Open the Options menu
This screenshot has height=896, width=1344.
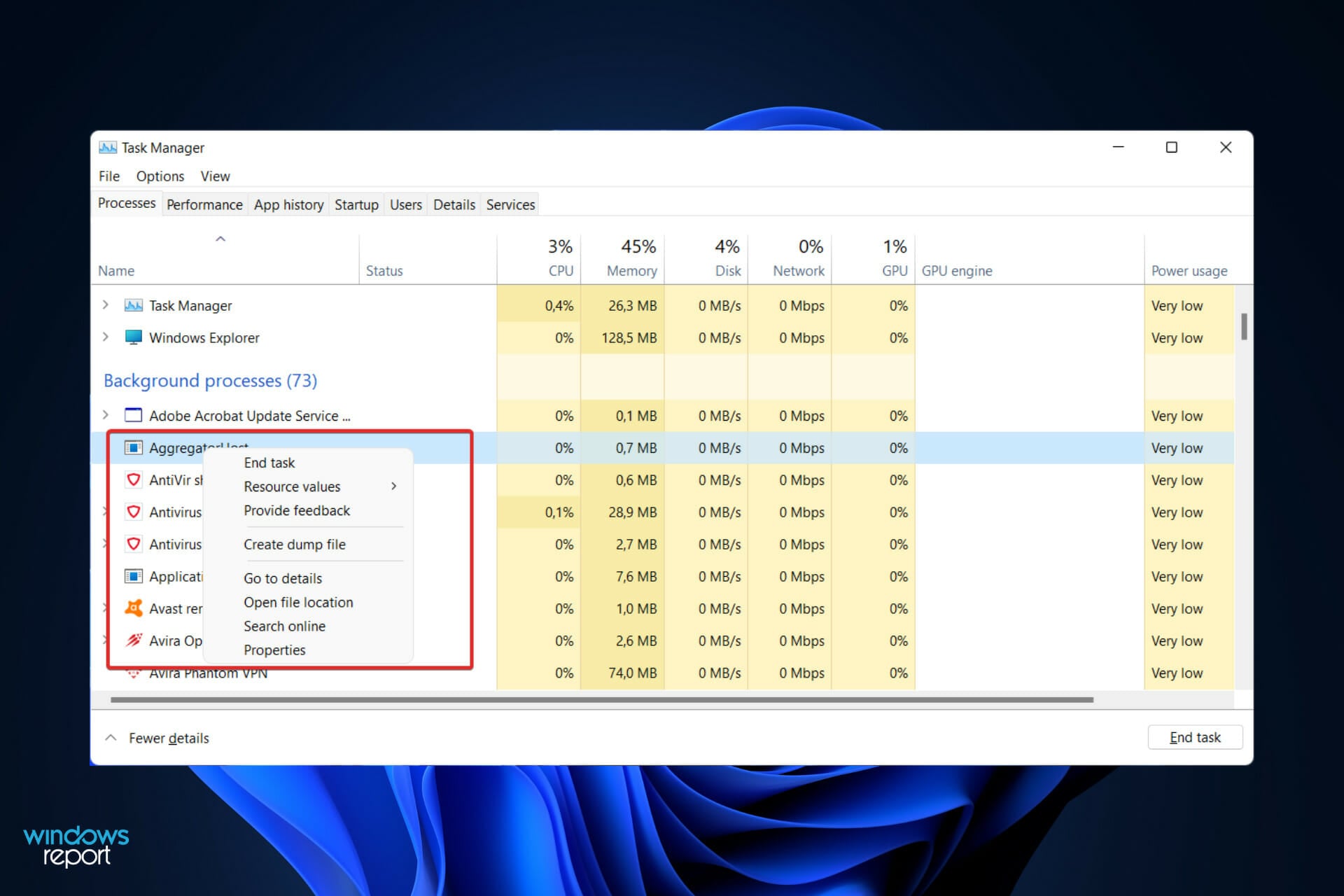[x=160, y=176]
